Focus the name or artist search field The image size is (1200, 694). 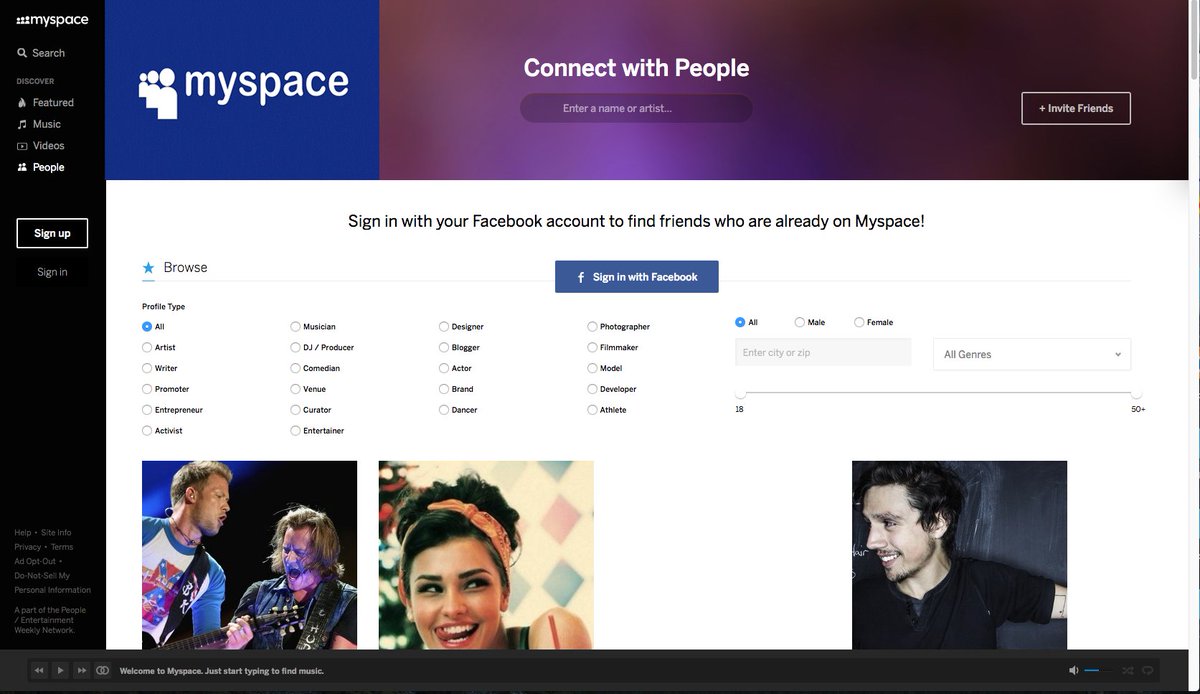click(x=636, y=108)
